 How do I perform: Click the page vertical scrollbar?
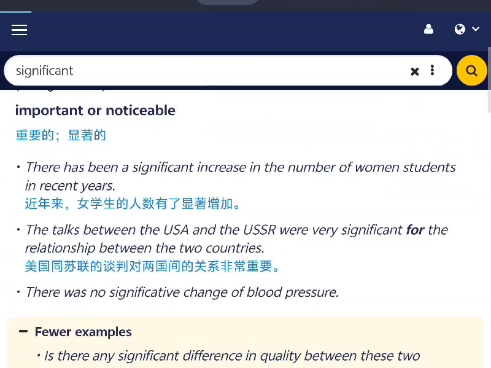[x=489, y=80]
